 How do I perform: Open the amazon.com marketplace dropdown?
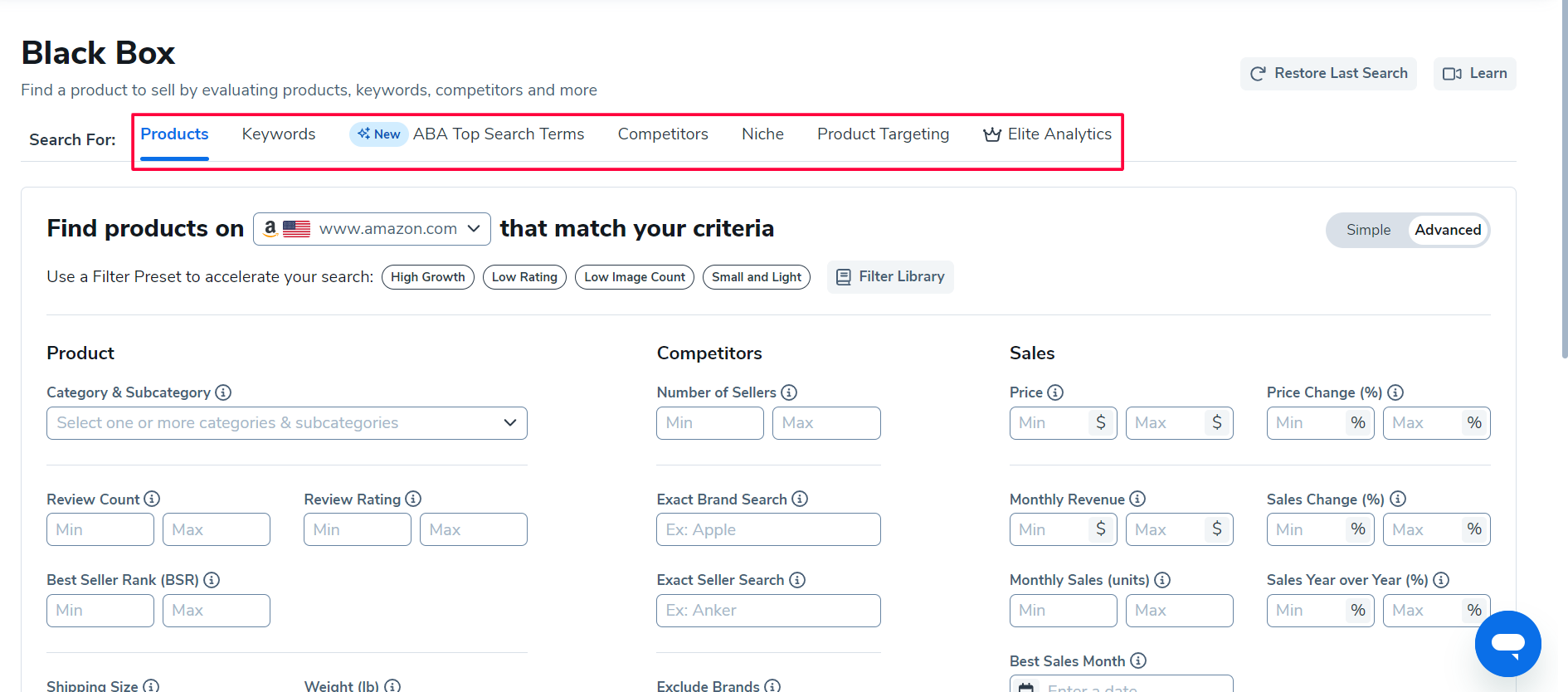tap(372, 229)
